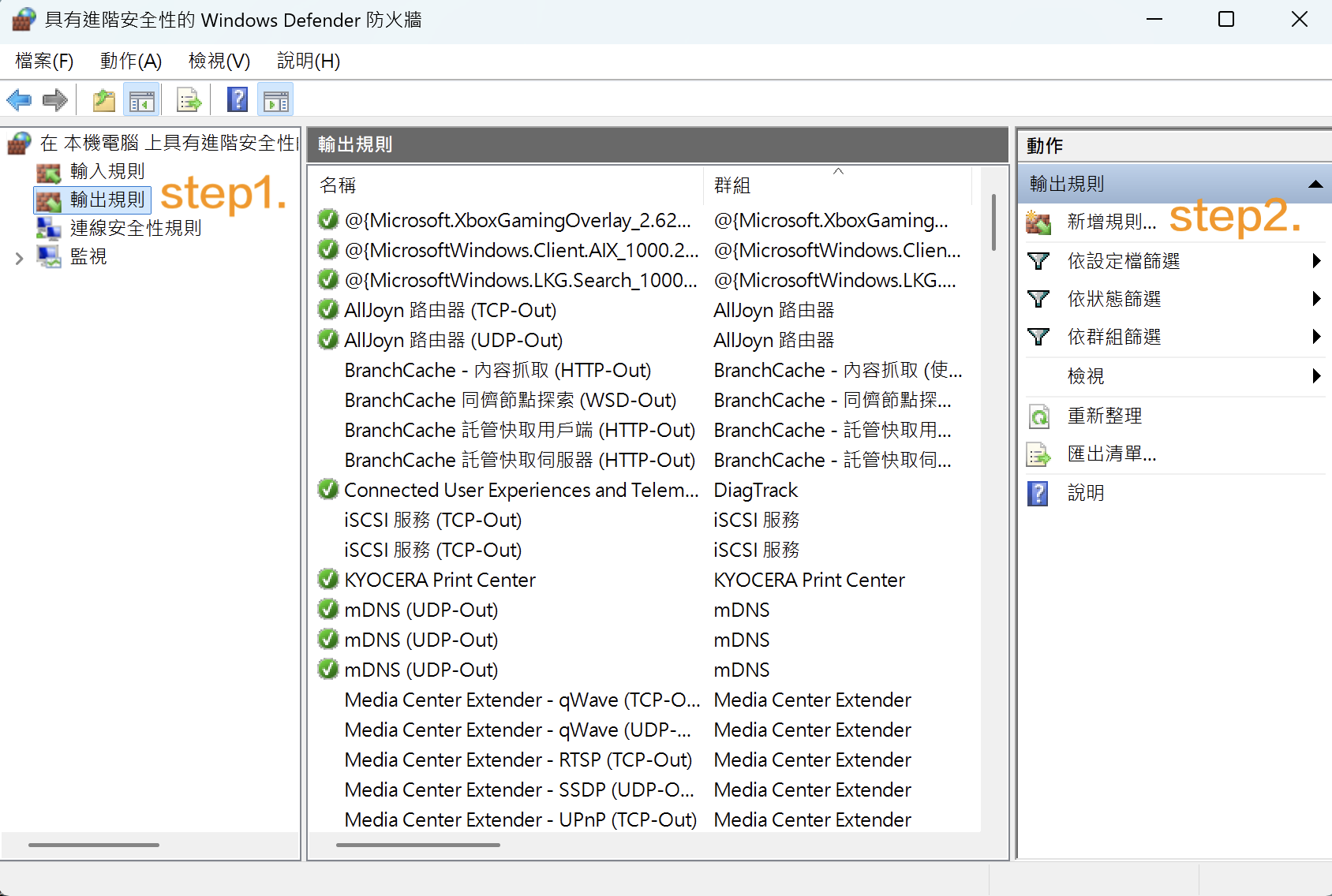This screenshot has width=1332, height=896.
Task: Select 連線安全性規則 in the tree
Action: [x=136, y=228]
